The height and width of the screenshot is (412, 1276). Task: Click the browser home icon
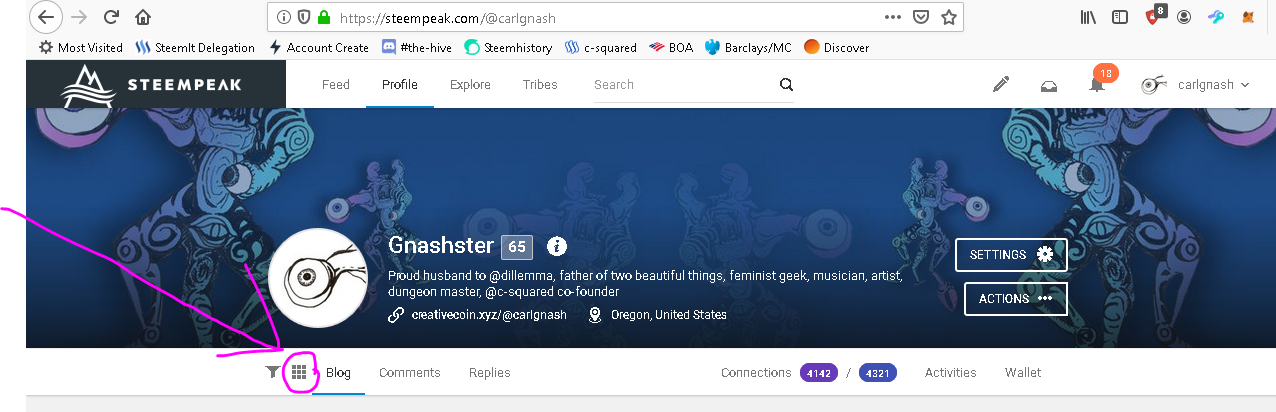143,17
